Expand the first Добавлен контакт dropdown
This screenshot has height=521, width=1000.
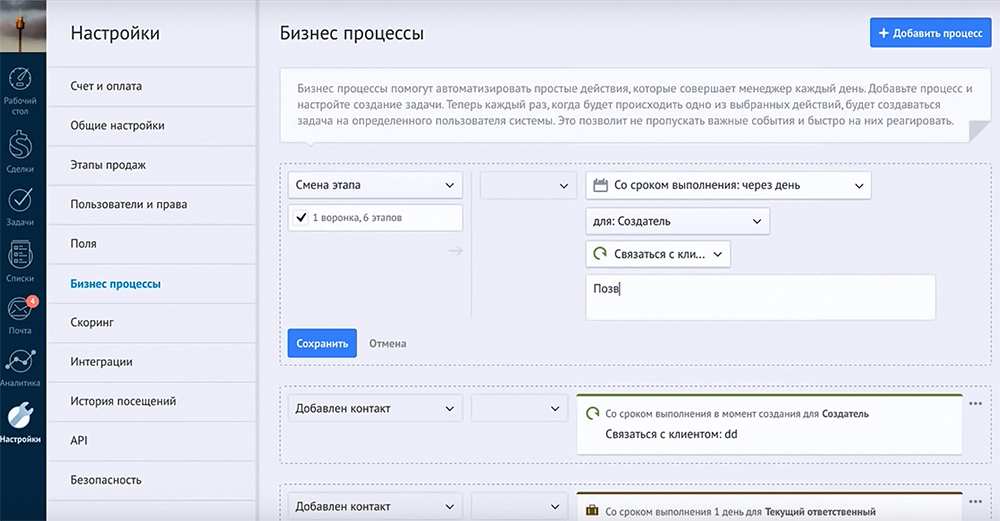click(x=375, y=408)
